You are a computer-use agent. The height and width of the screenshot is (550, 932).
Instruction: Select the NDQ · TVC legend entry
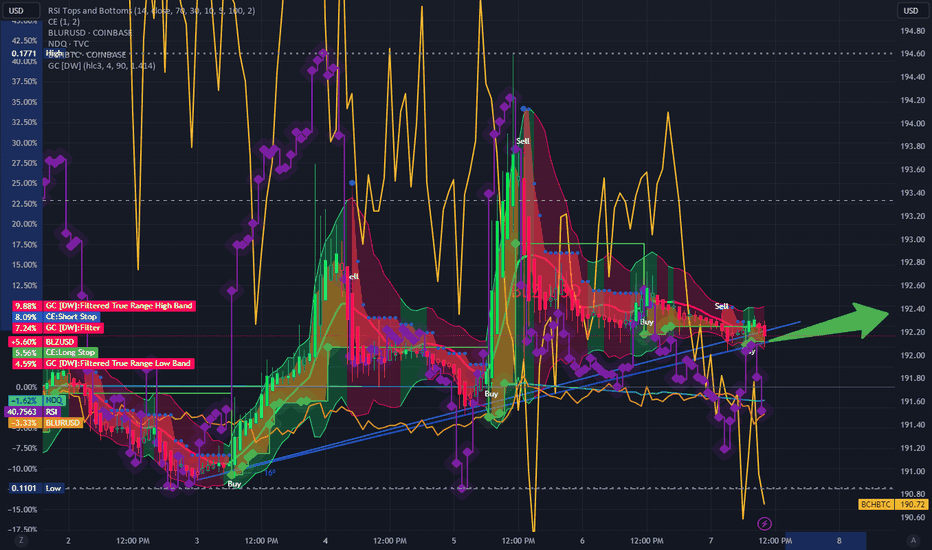pos(68,43)
